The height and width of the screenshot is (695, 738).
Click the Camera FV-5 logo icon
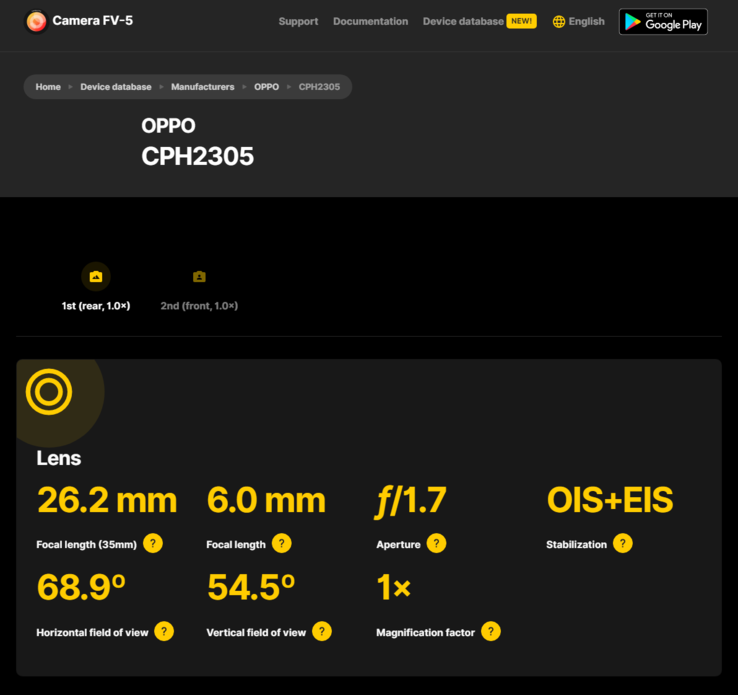pyautogui.click(x=36, y=21)
